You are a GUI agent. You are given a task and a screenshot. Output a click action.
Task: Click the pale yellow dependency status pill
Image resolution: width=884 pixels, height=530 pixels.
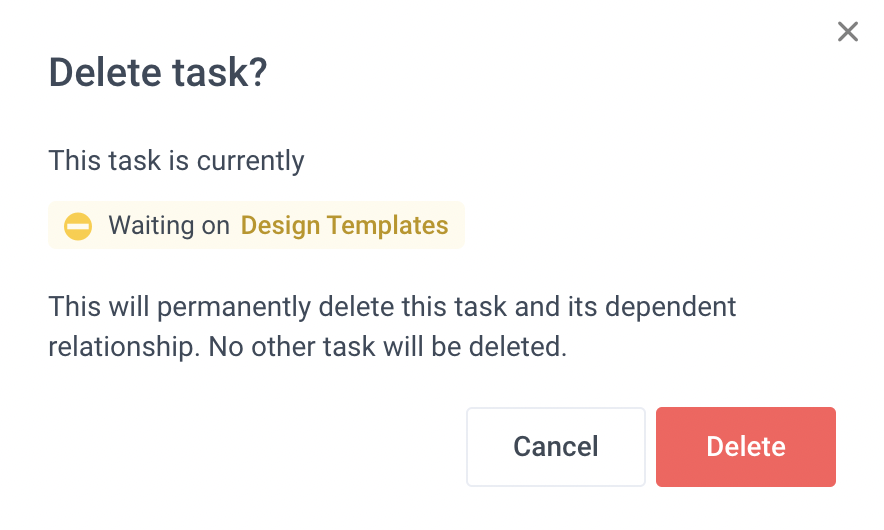click(256, 225)
